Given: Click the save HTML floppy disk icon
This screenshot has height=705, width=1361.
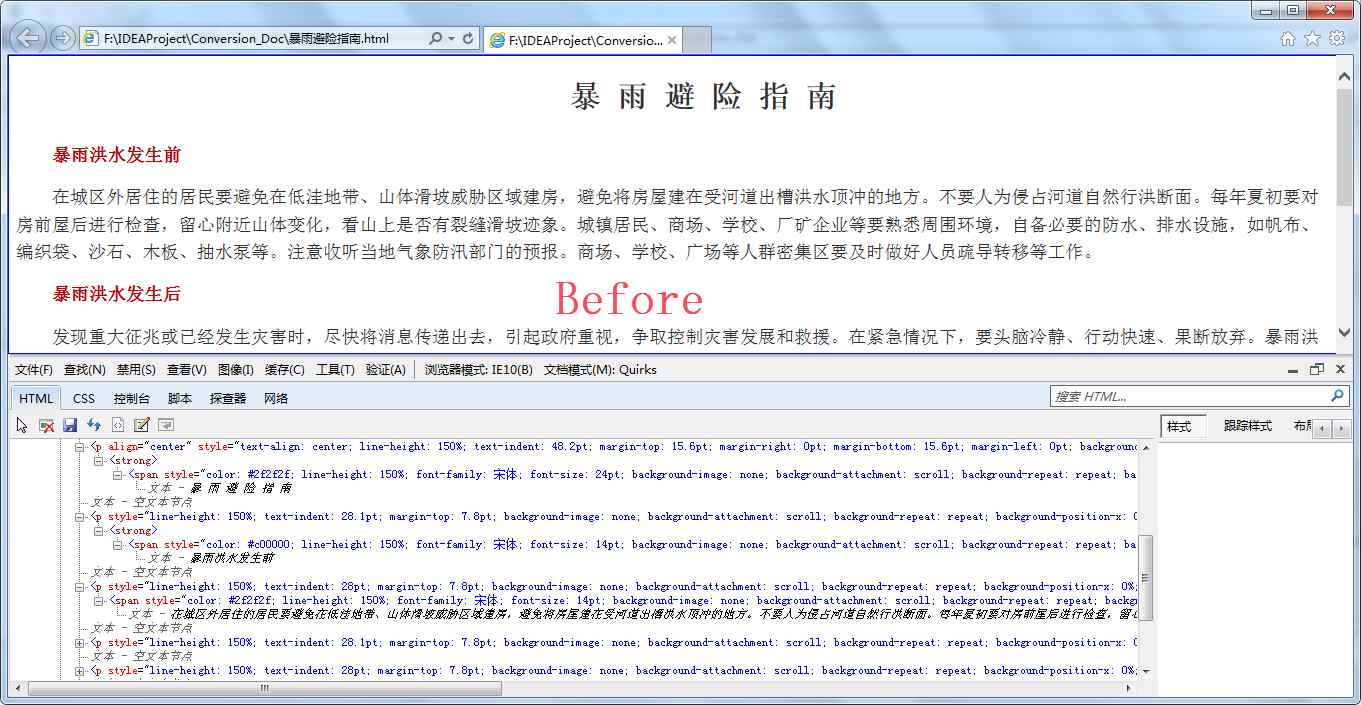Looking at the screenshot, I should [x=70, y=425].
